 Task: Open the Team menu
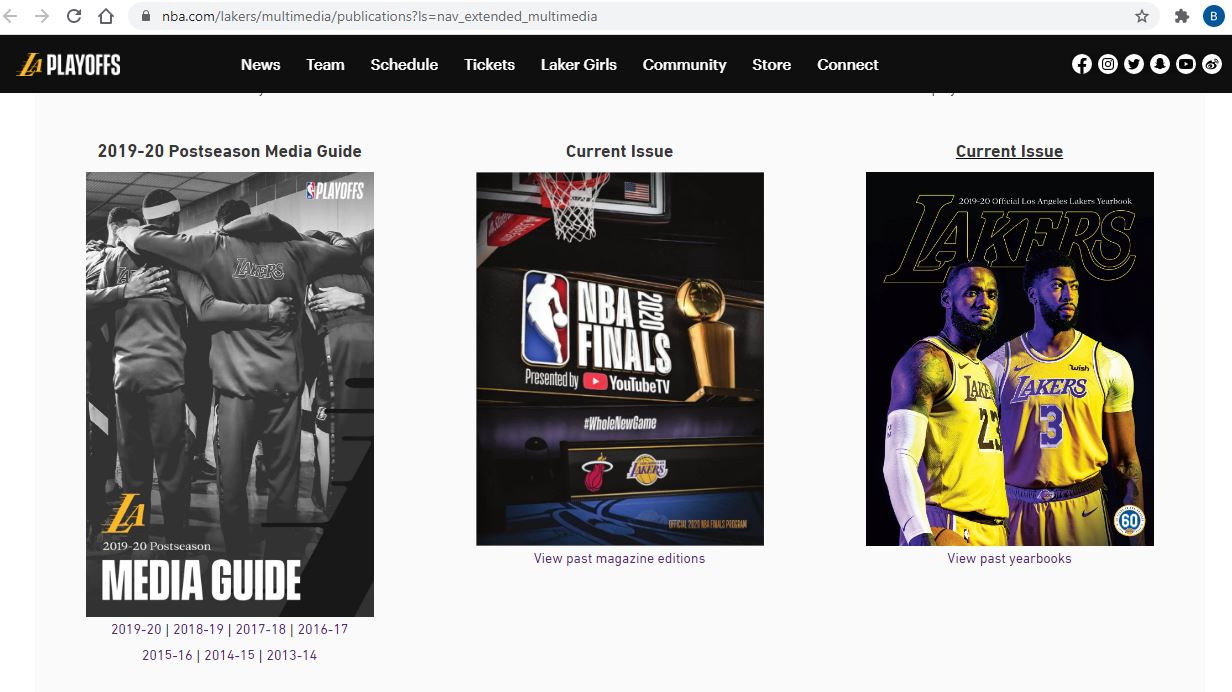click(x=325, y=65)
